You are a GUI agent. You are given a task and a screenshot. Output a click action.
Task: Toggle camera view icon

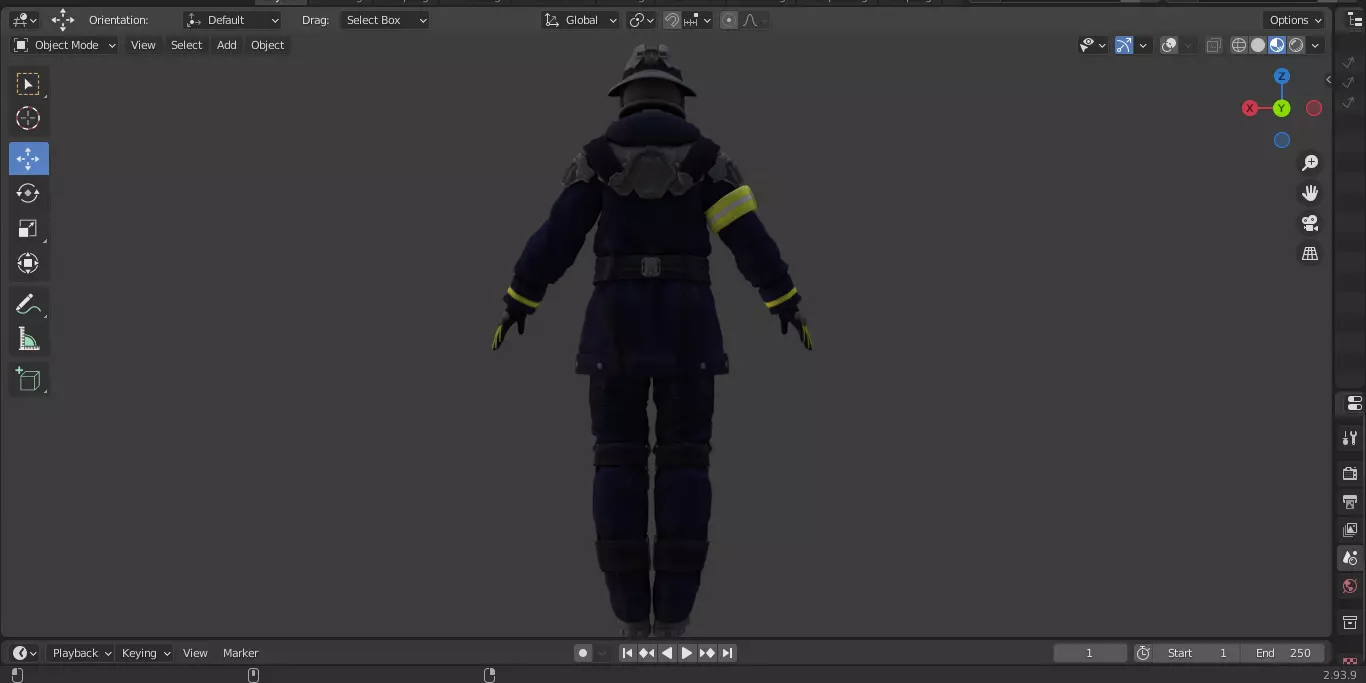1309,223
